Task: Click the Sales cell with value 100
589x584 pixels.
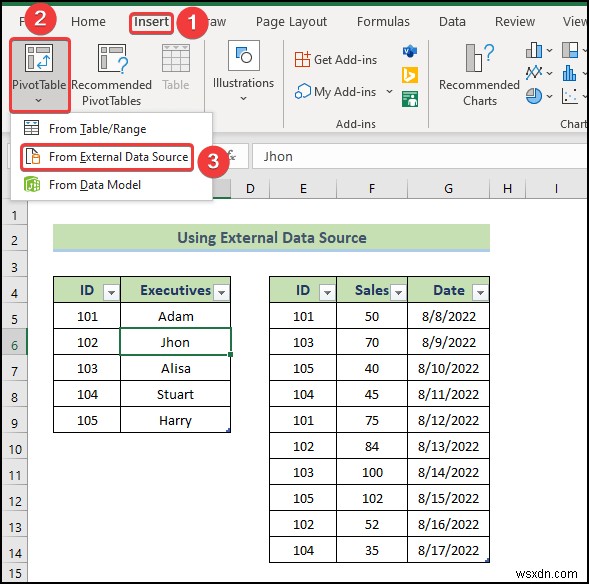Action: 372,472
